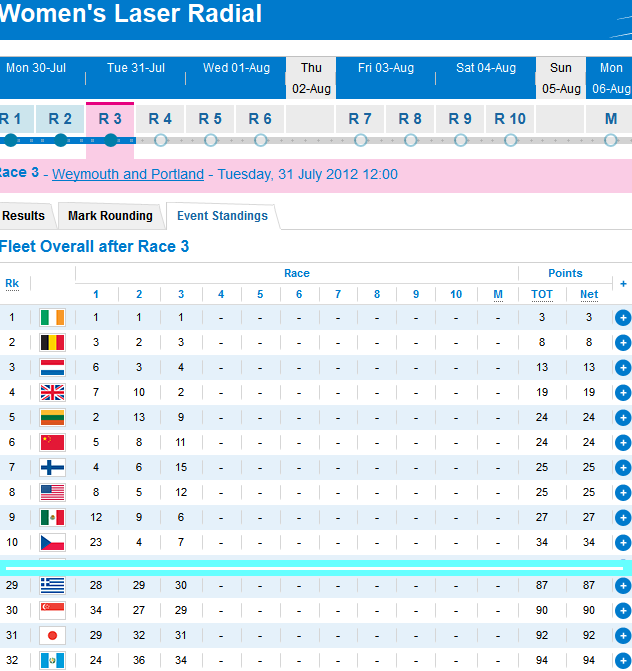Expand the plus icon for Great Britain row
Screen dimensions: 632x671
(623, 393)
